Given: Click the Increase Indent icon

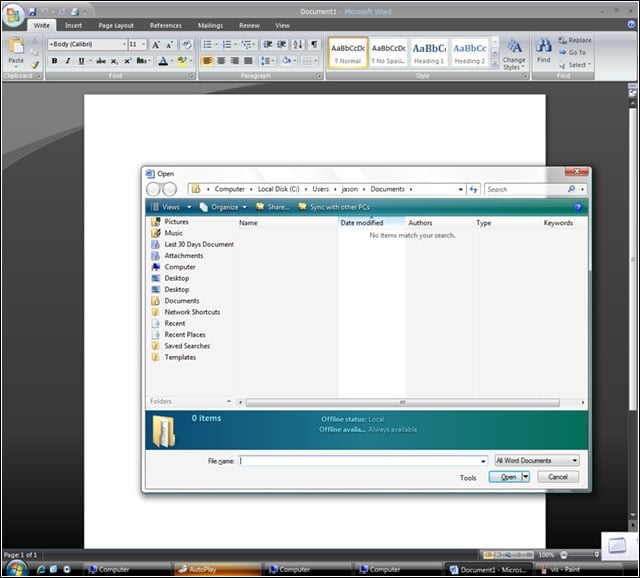Looking at the screenshot, I should pos(282,44).
